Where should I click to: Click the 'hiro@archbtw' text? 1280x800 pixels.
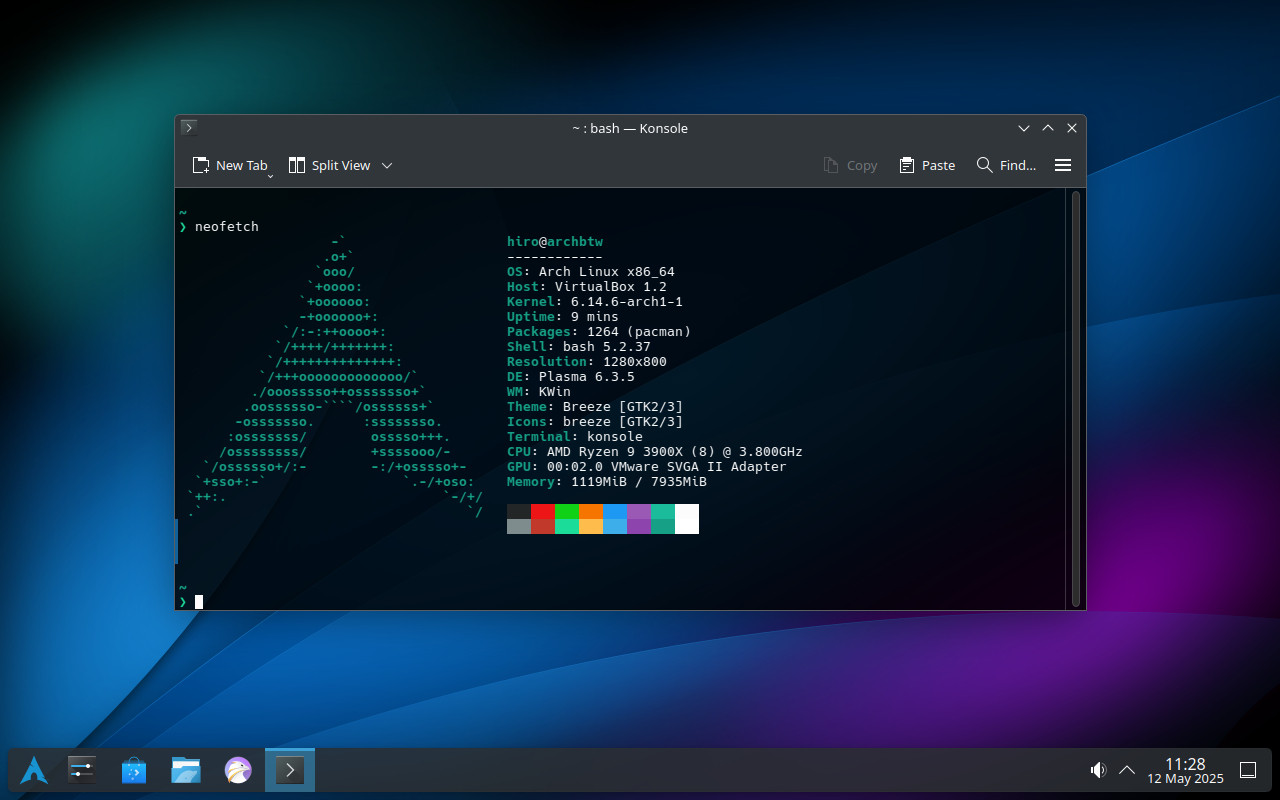click(555, 242)
